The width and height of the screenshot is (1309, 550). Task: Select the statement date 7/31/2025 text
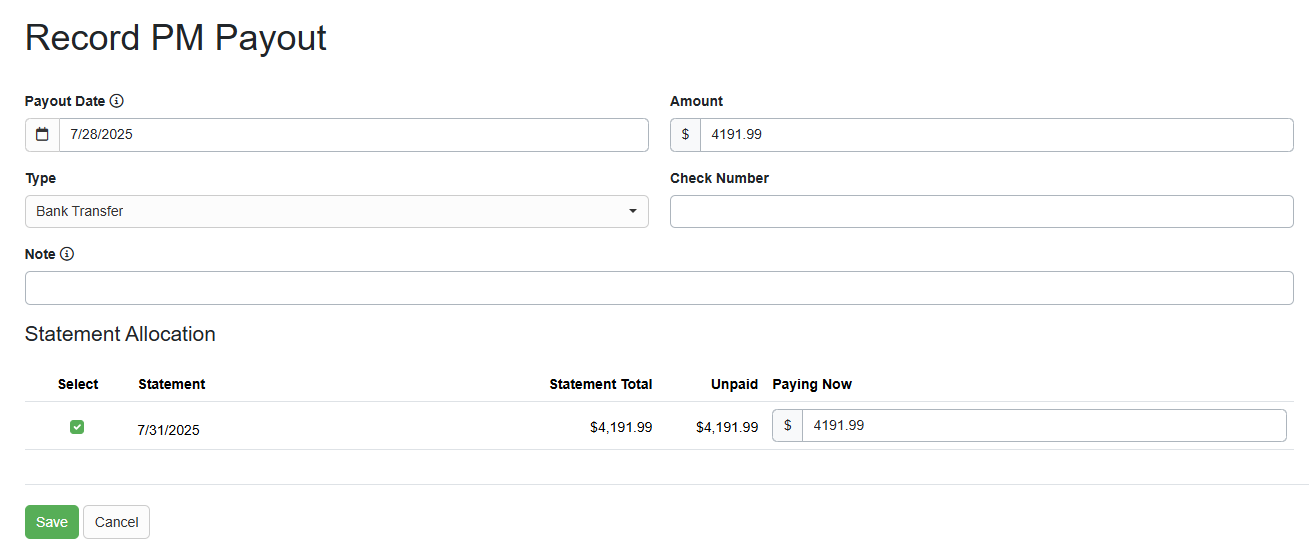pos(169,430)
